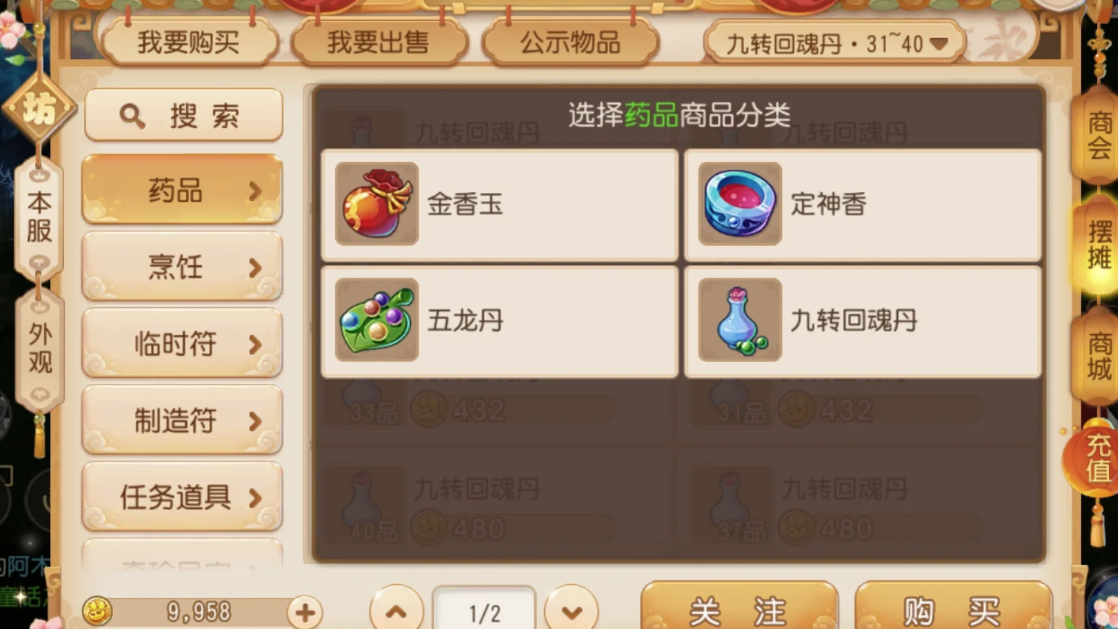Expand the 制造符 category
1118x629 pixels.
(x=183, y=420)
